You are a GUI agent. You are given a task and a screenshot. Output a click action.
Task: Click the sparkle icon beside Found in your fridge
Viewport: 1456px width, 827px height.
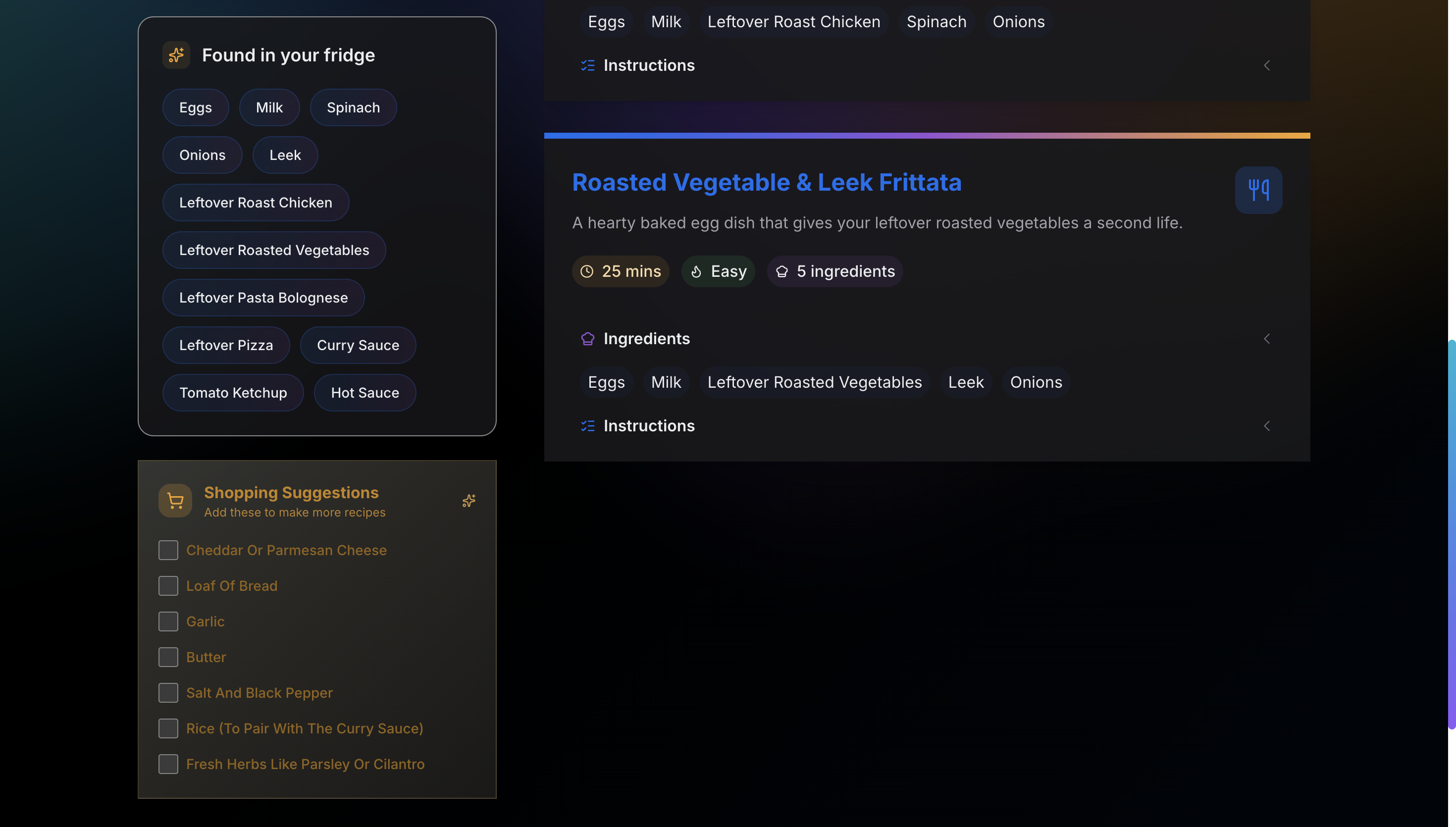[x=176, y=55]
